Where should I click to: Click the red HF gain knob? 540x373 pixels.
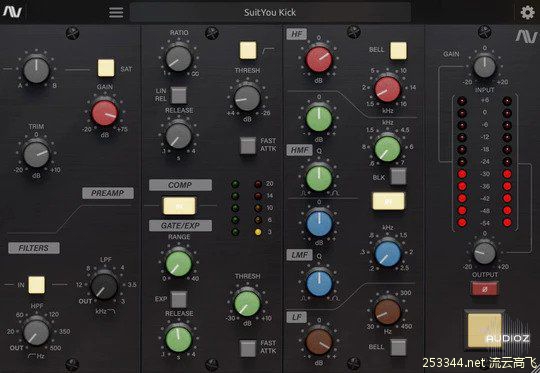click(319, 59)
